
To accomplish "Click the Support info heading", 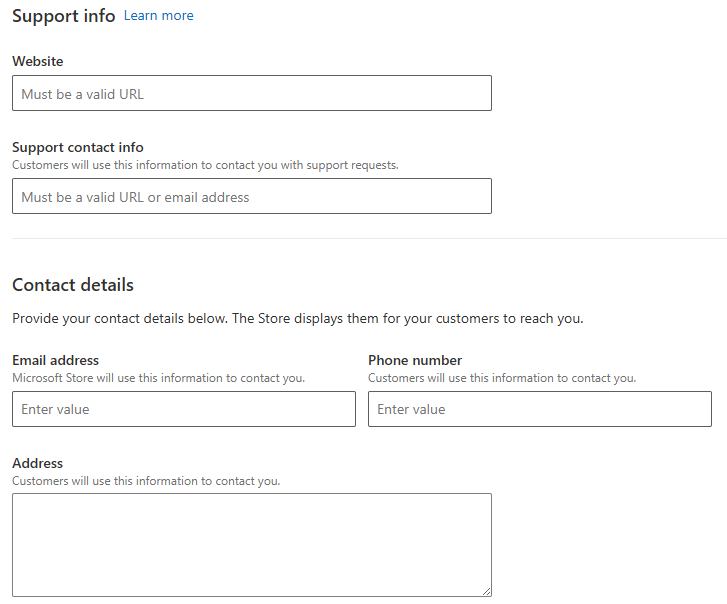I will point(64,16).
